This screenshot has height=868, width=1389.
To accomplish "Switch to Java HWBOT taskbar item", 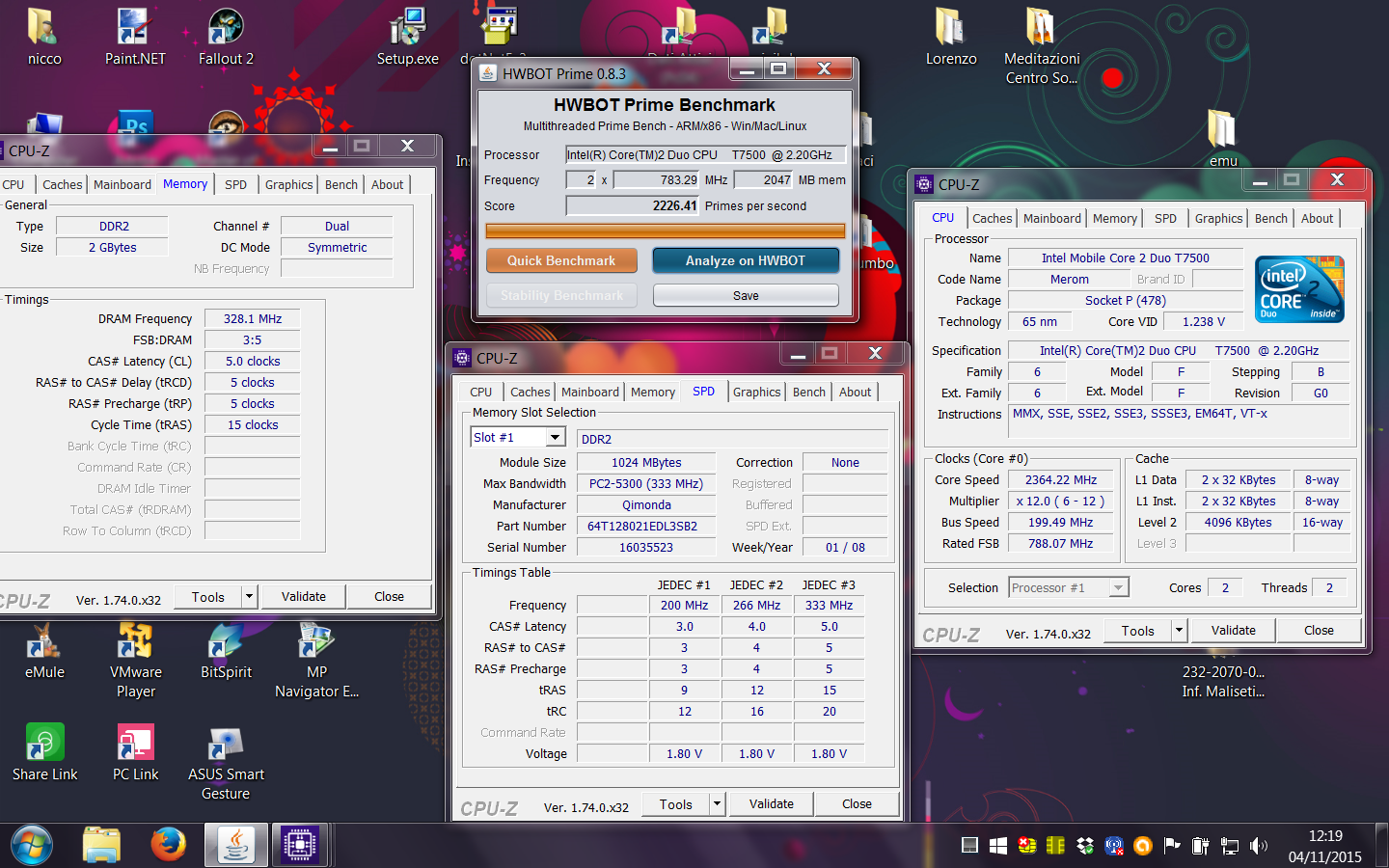I will pos(235,846).
